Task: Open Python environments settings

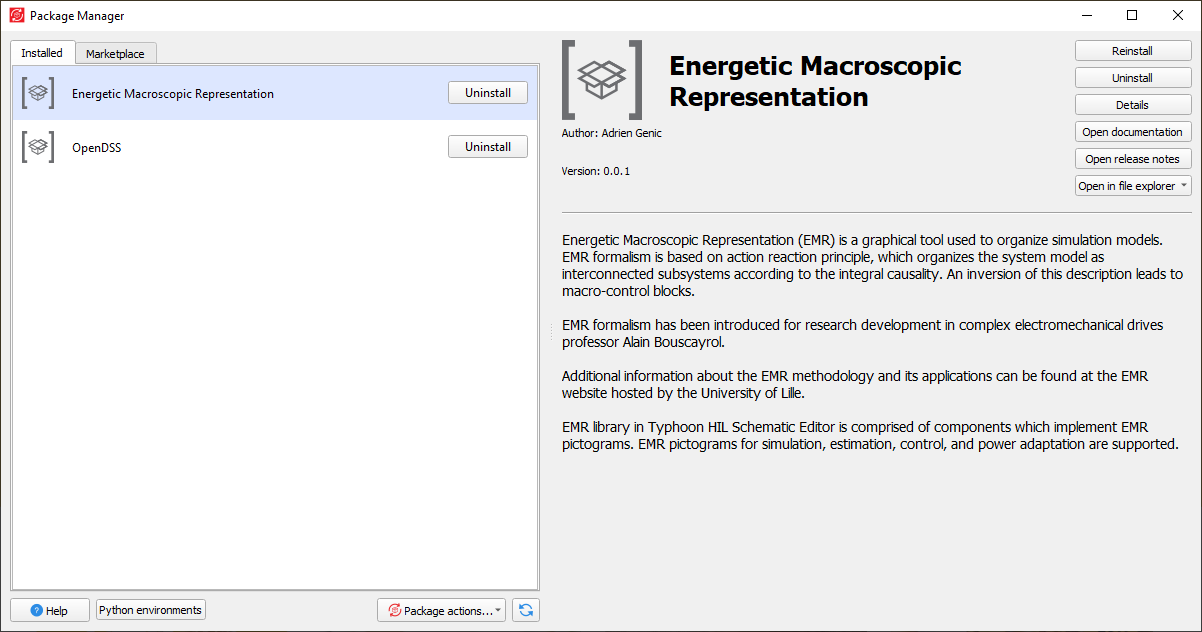Action: click(151, 610)
